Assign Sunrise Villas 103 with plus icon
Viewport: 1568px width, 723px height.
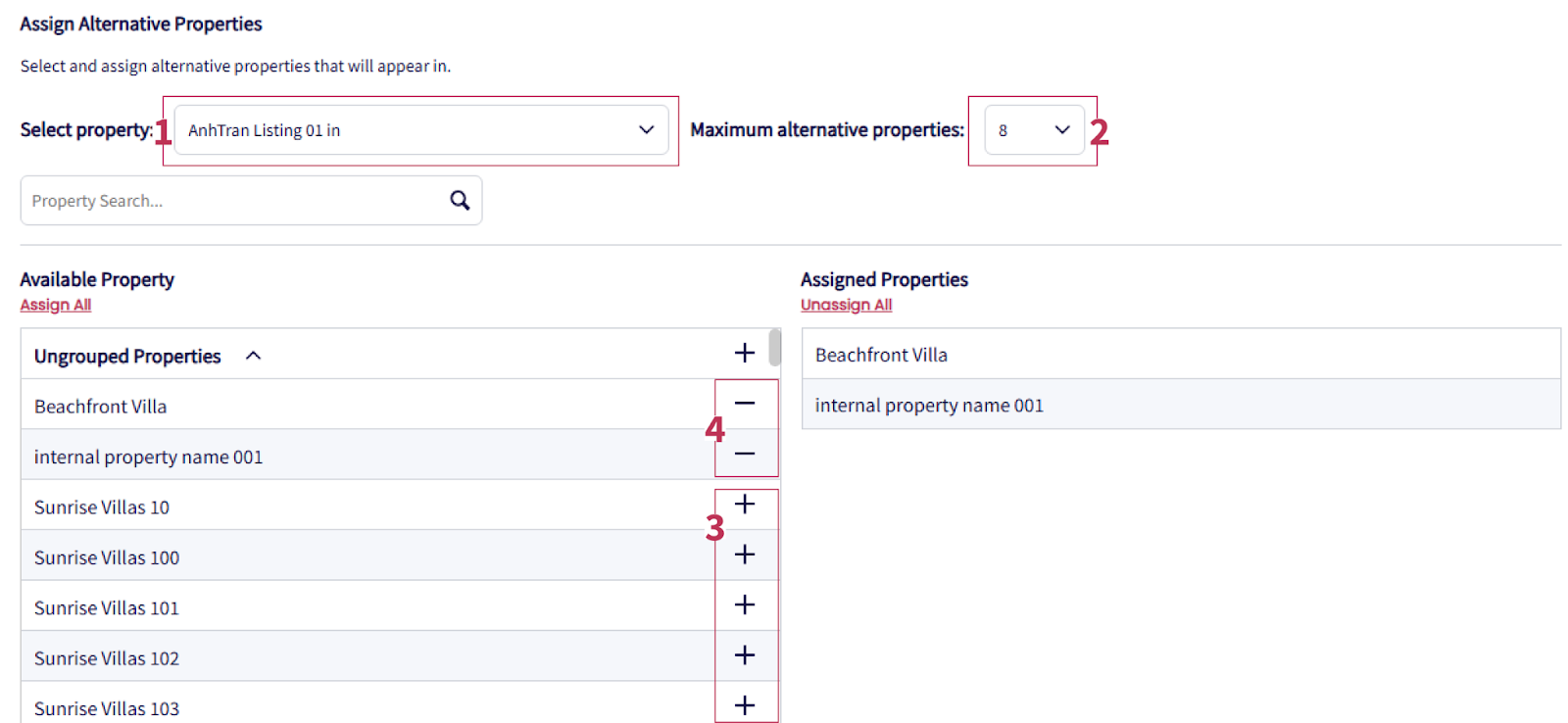745,705
